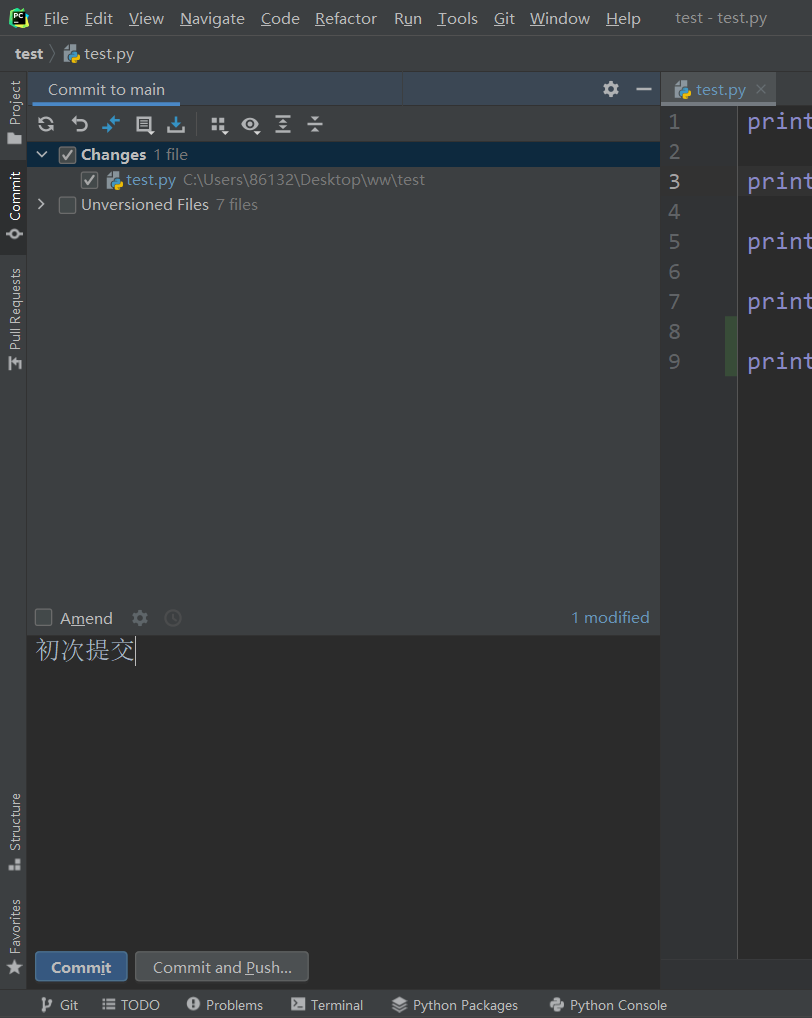
Task: Open the Tools menu
Action: tap(457, 19)
